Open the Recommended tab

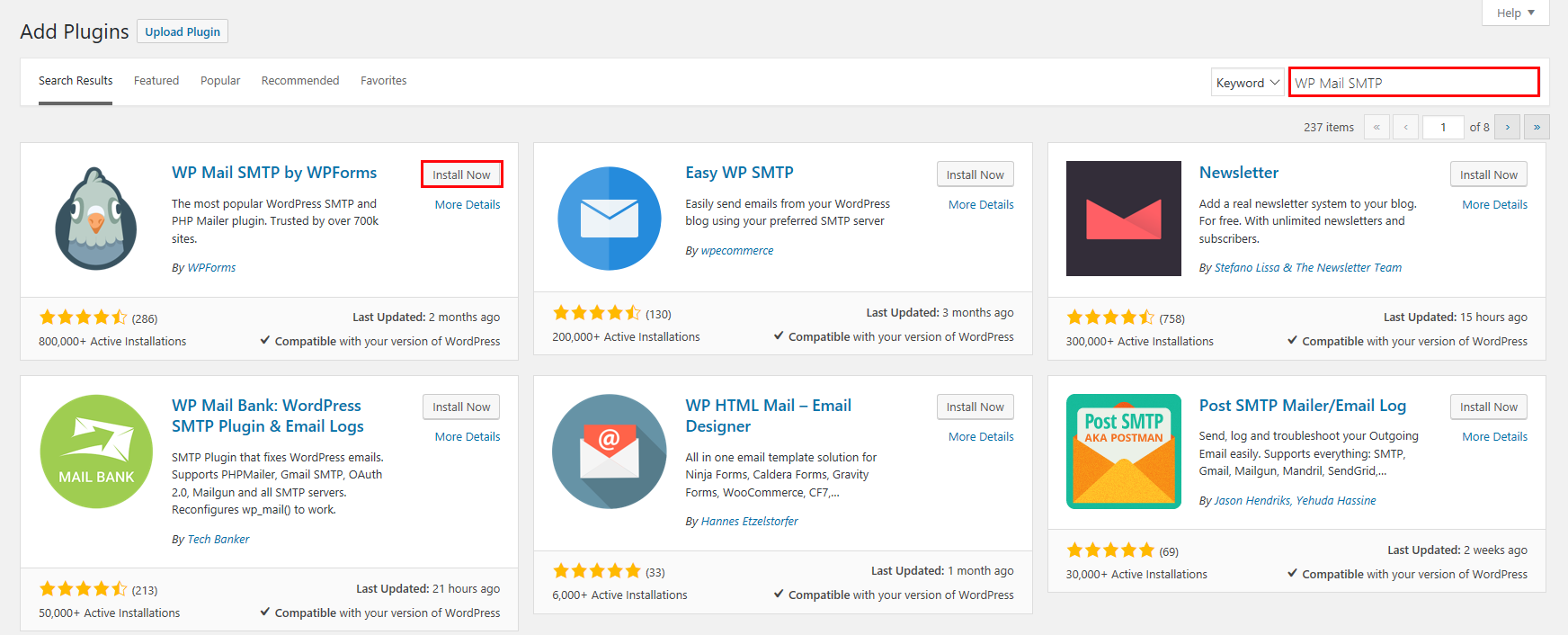(300, 81)
